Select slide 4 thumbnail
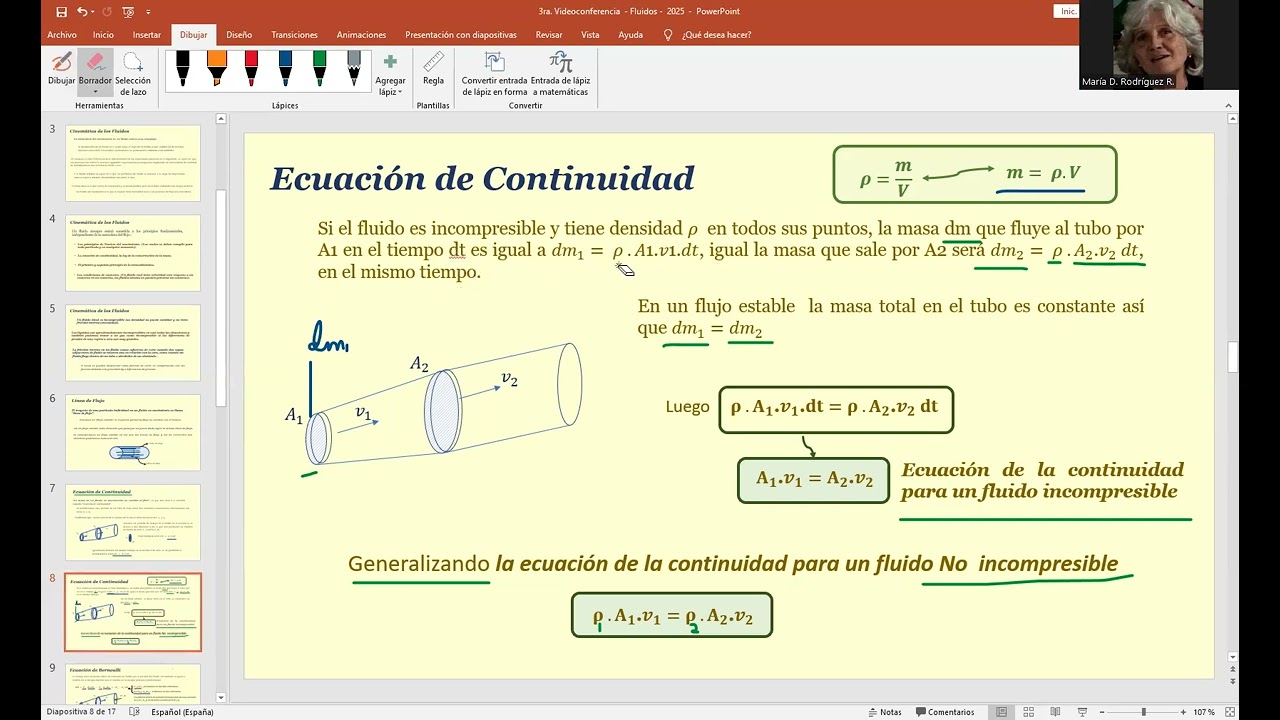 pyautogui.click(x=133, y=253)
